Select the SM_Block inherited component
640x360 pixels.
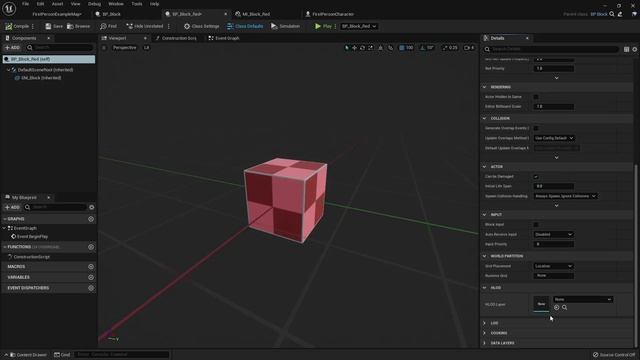click(41, 78)
